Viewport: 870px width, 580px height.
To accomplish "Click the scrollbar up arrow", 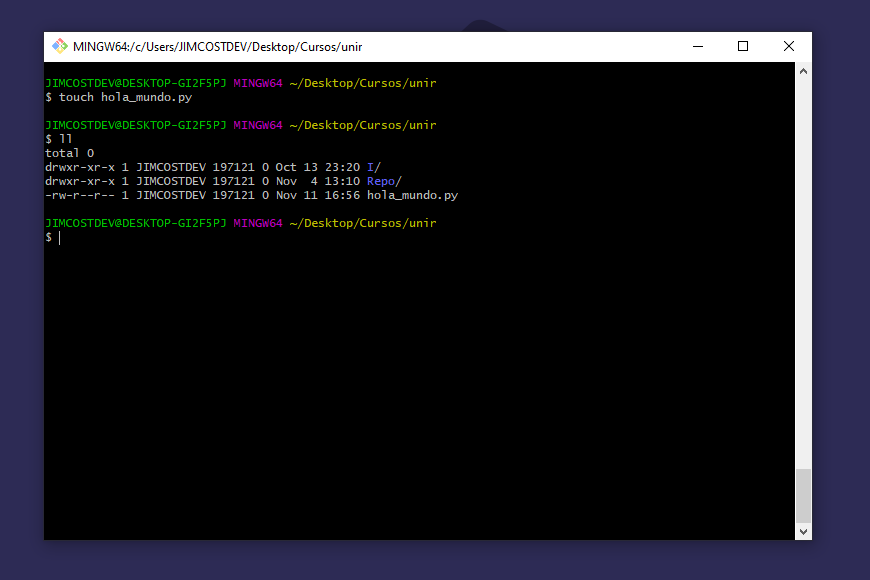I will 802,70.
